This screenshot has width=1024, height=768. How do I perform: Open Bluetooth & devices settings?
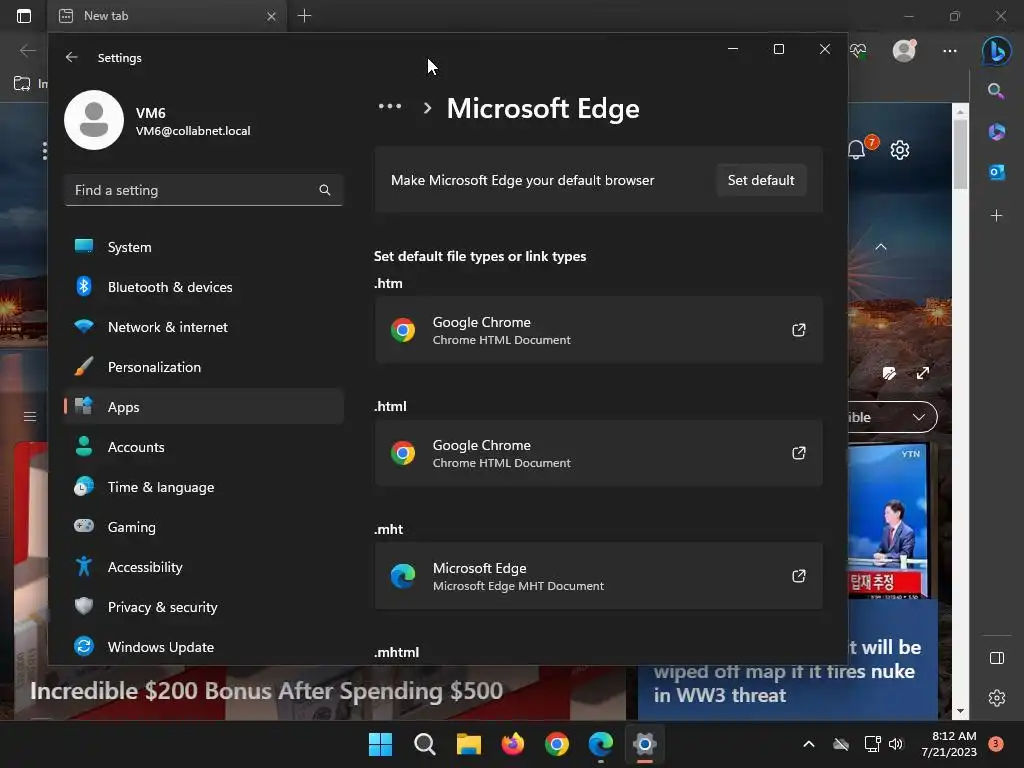click(204, 287)
